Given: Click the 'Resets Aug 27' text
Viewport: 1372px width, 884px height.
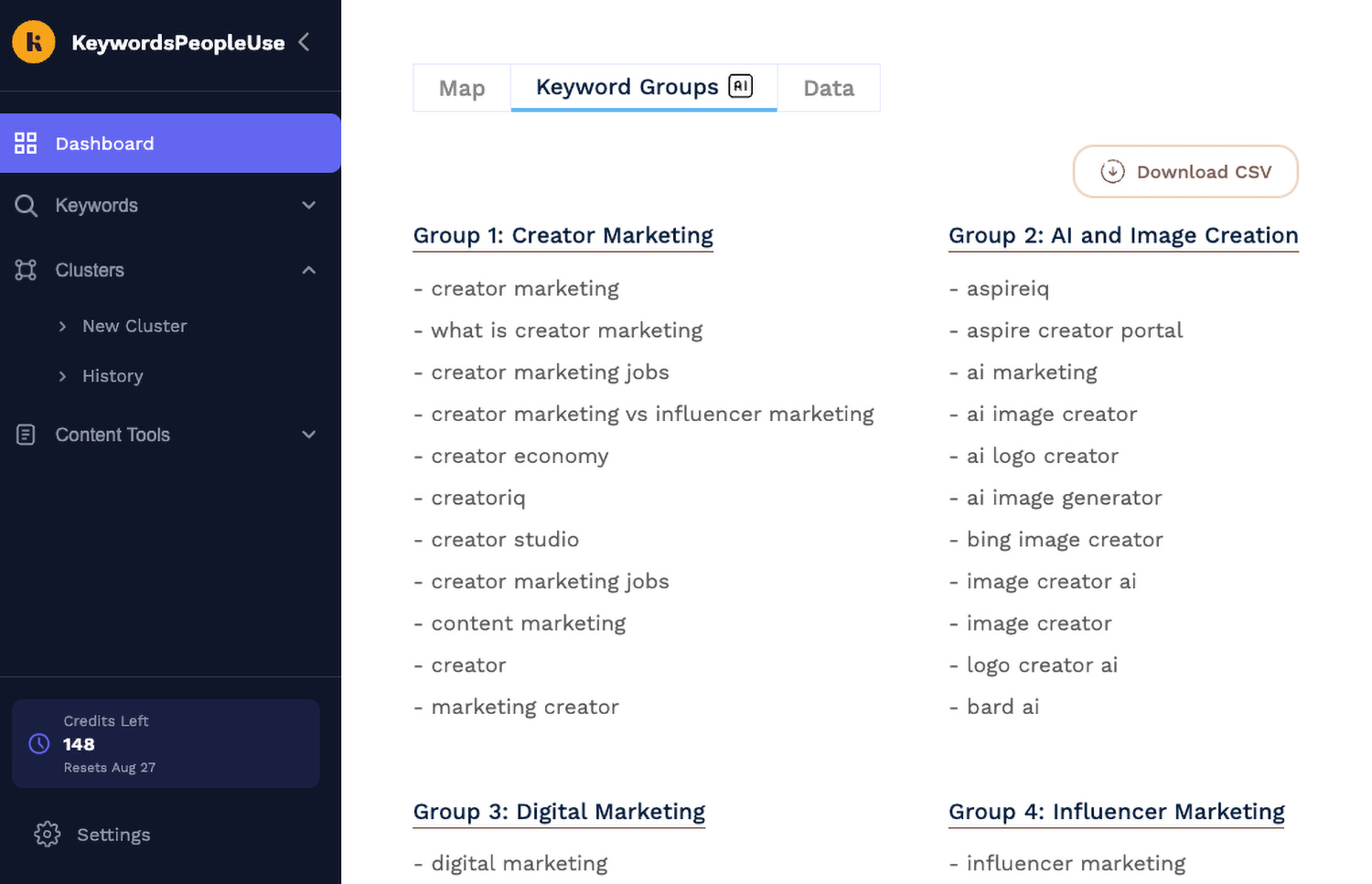Looking at the screenshot, I should (110, 768).
